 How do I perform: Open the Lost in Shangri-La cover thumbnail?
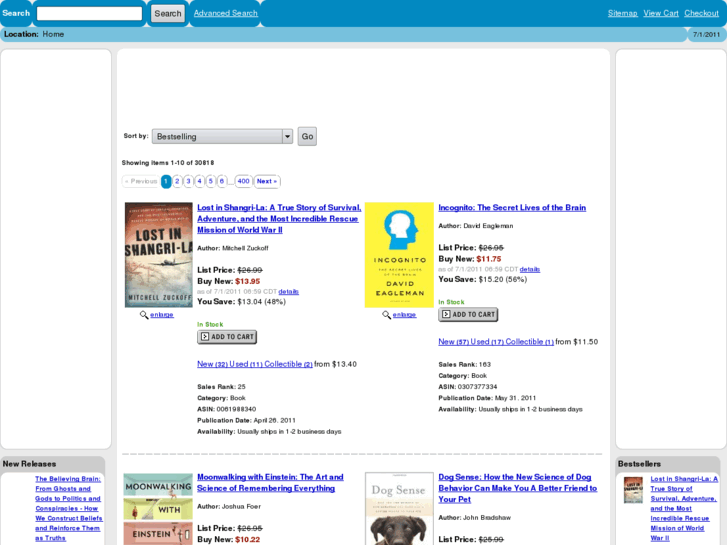coord(159,255)
